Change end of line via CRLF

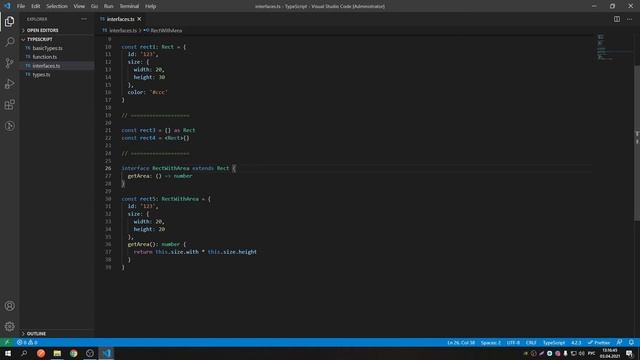point(531,342)
